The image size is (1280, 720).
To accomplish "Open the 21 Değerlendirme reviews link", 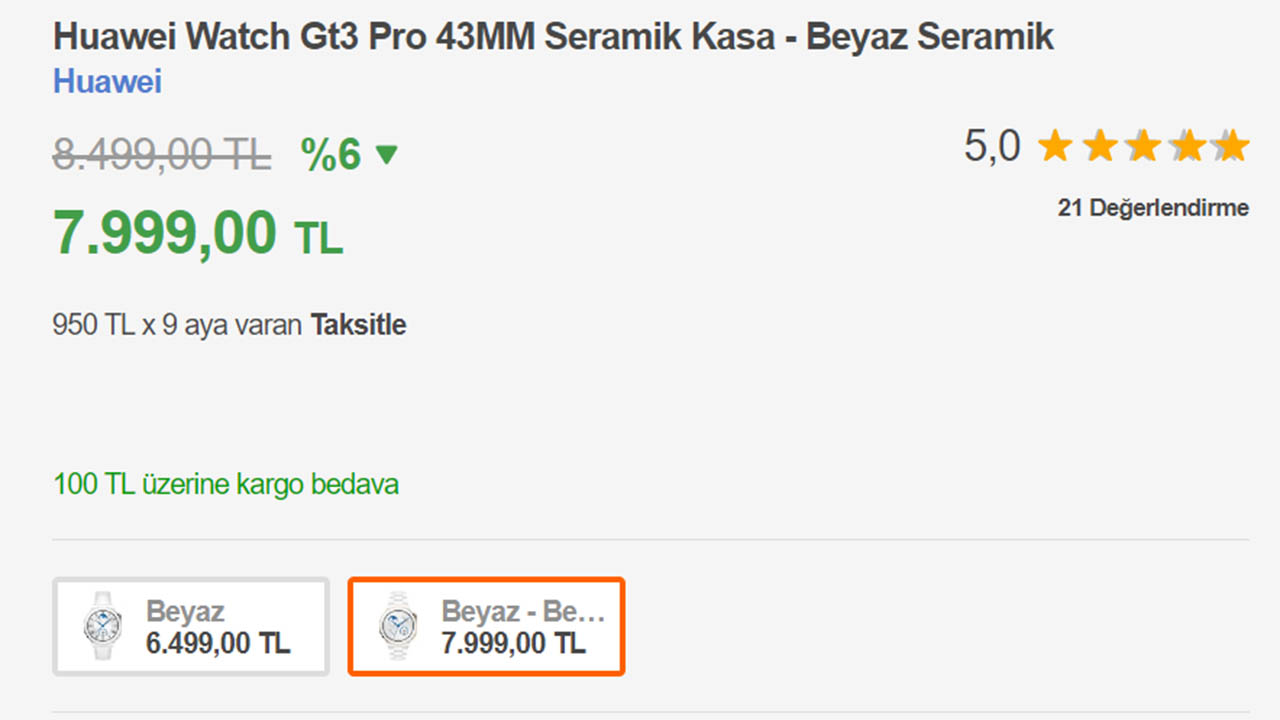I will click(x=1153, y=208).
